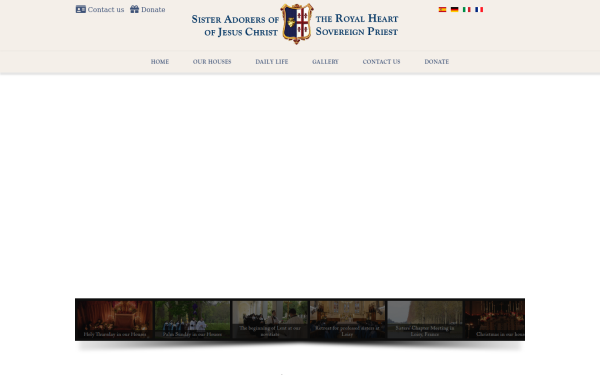Open Palm Sunday in our Houses thumbnail
Screen dimensions: 600x375
192,320
